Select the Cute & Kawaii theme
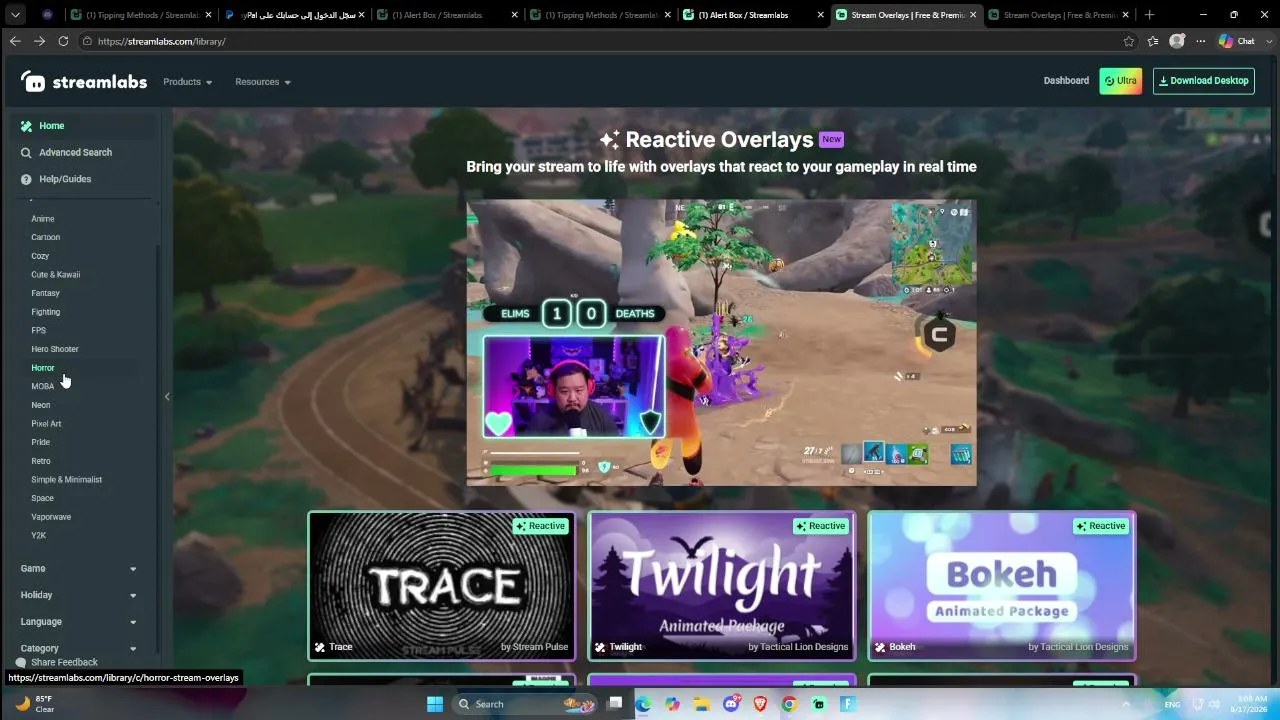The width and height of the screenshot is (1280, 720). coord(55,275)
